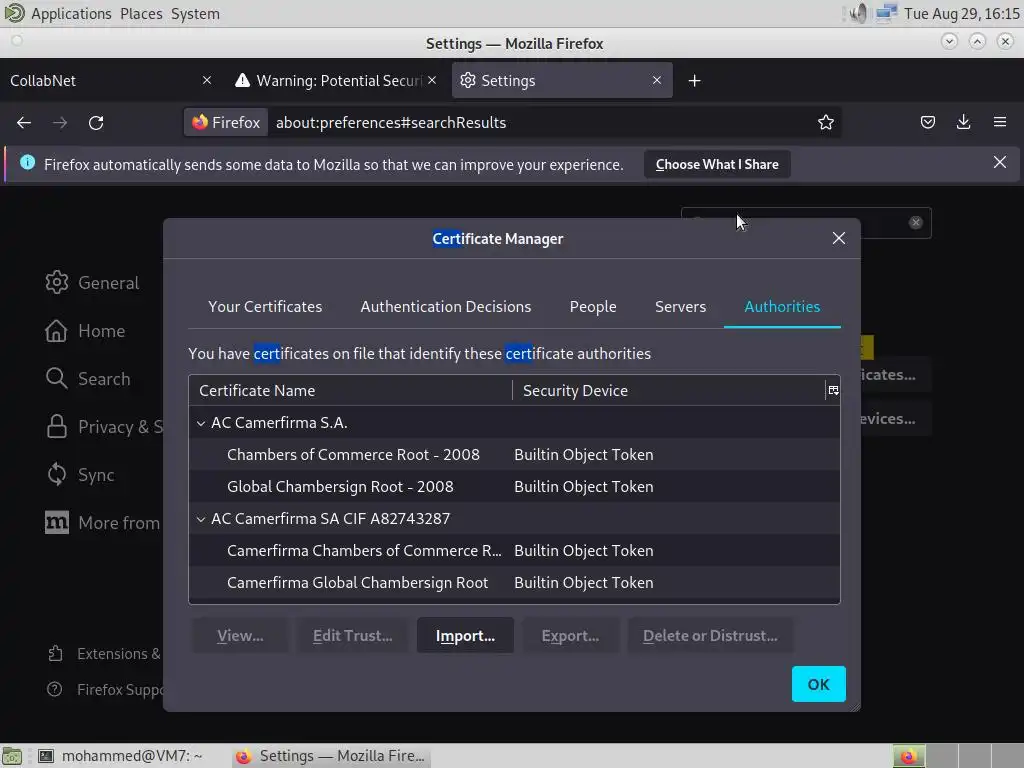Screen dimensions: 1024x768
Task: Select Chambers of Commerce Root - 2008 row
Action: 514,455
